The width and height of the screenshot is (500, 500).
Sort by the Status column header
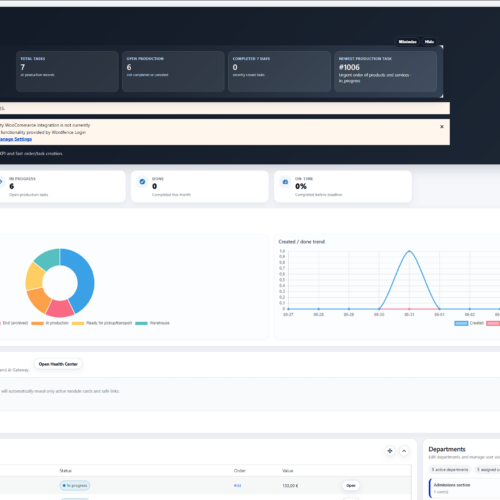65,471
